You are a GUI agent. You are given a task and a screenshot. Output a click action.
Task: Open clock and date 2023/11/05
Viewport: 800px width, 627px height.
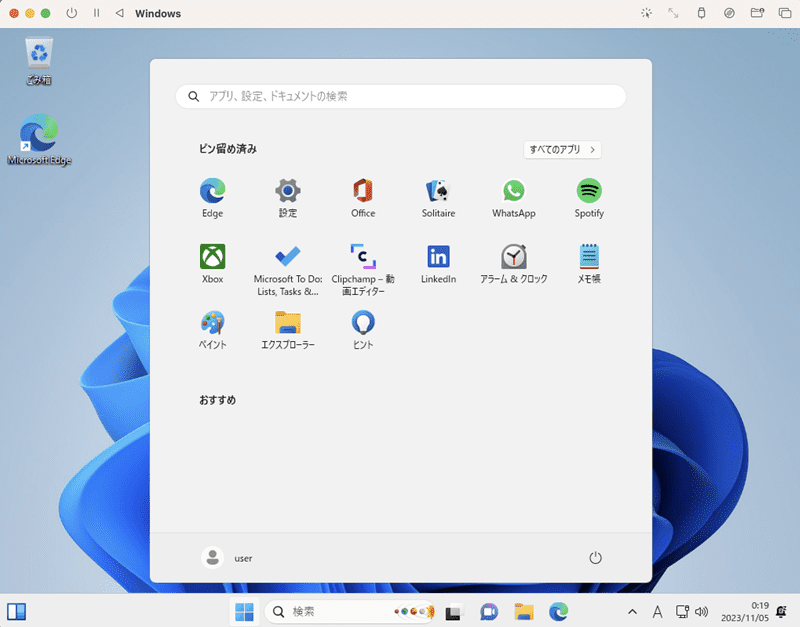click(744, 611)
